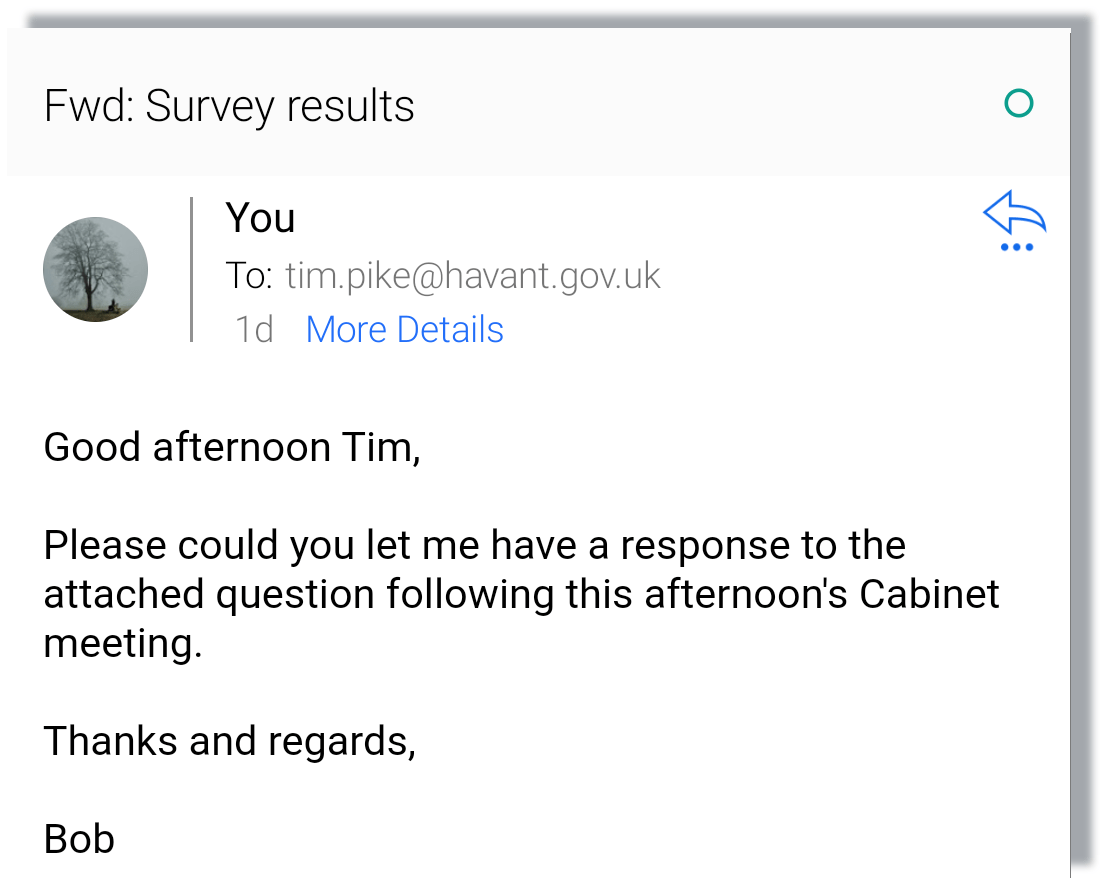Toggle the green circle read status indicator
1100x885 pixels.
1018,103
